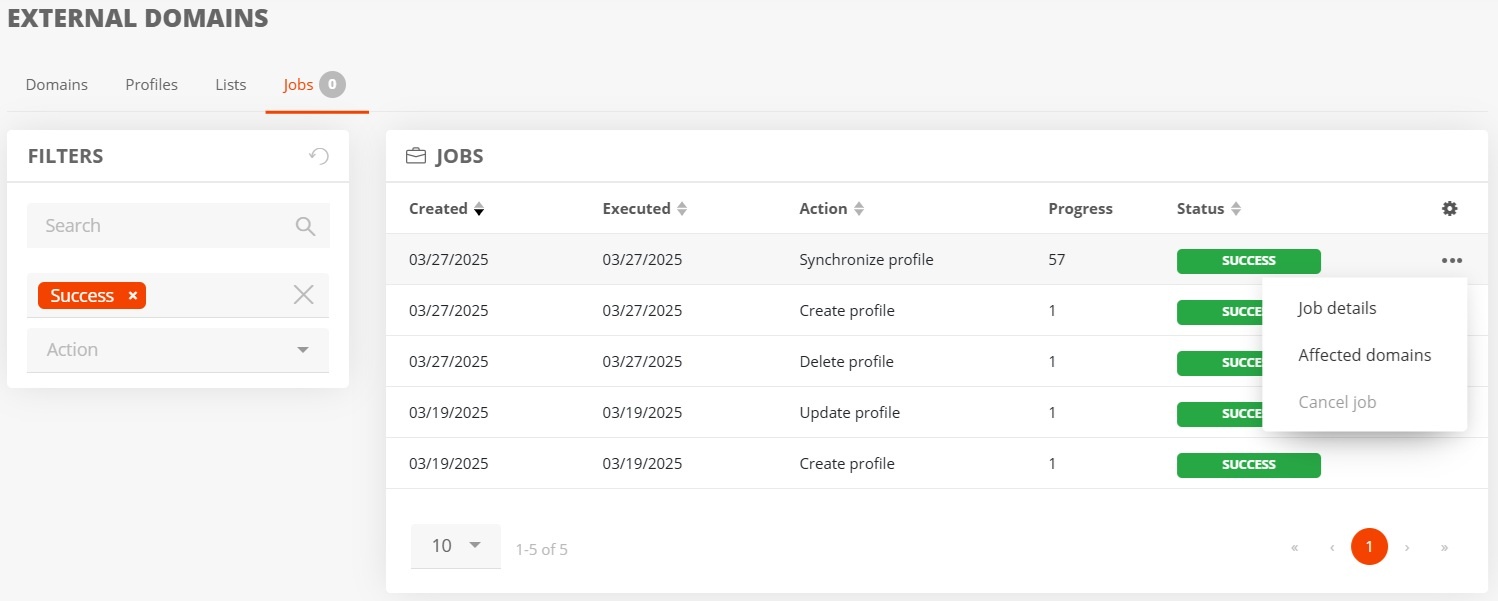Click the 1-5 of 5 count text
The width and height of the screenshot is (1498, 601).
541,549
